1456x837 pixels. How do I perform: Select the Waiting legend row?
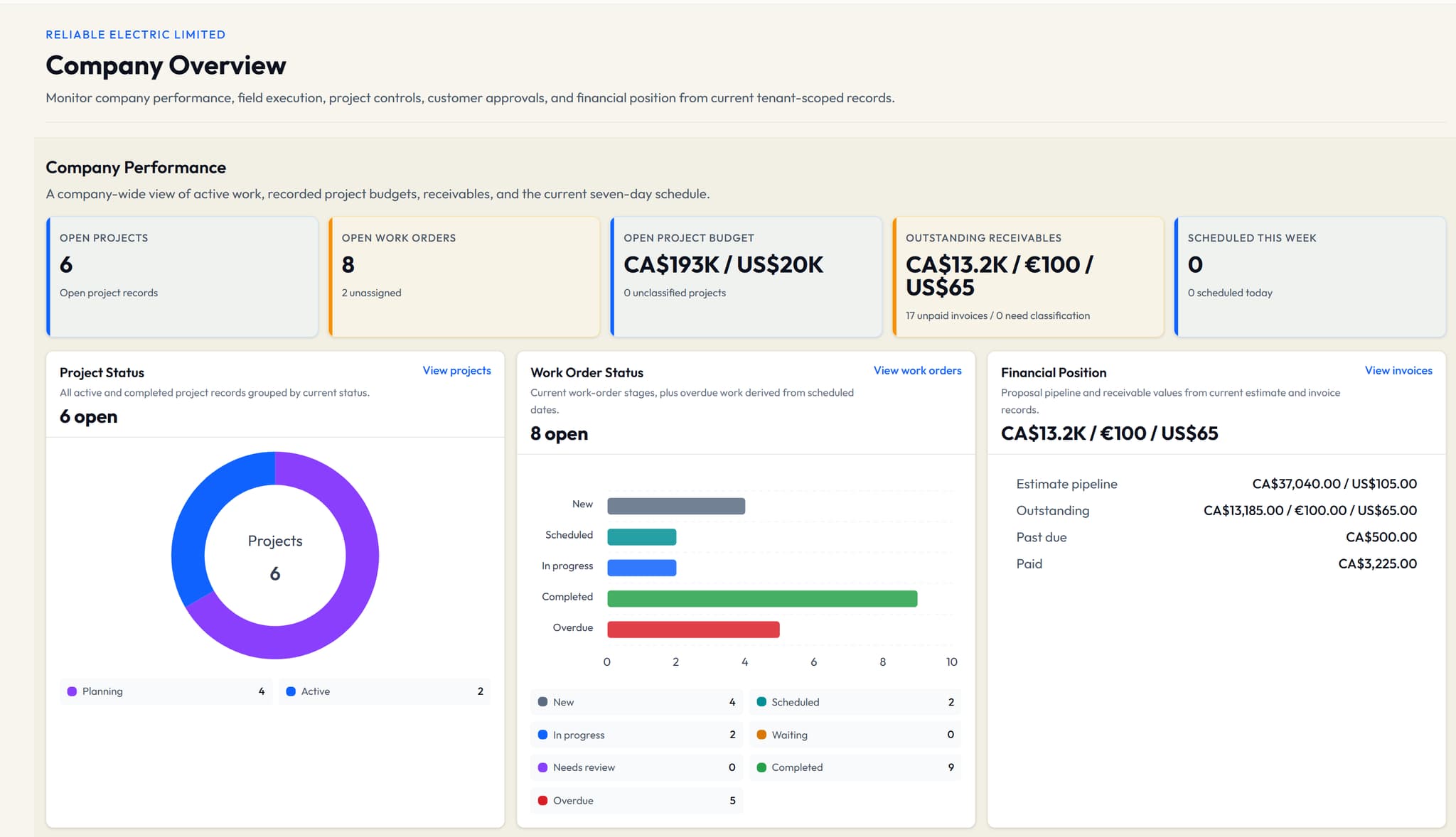(855, 735)
